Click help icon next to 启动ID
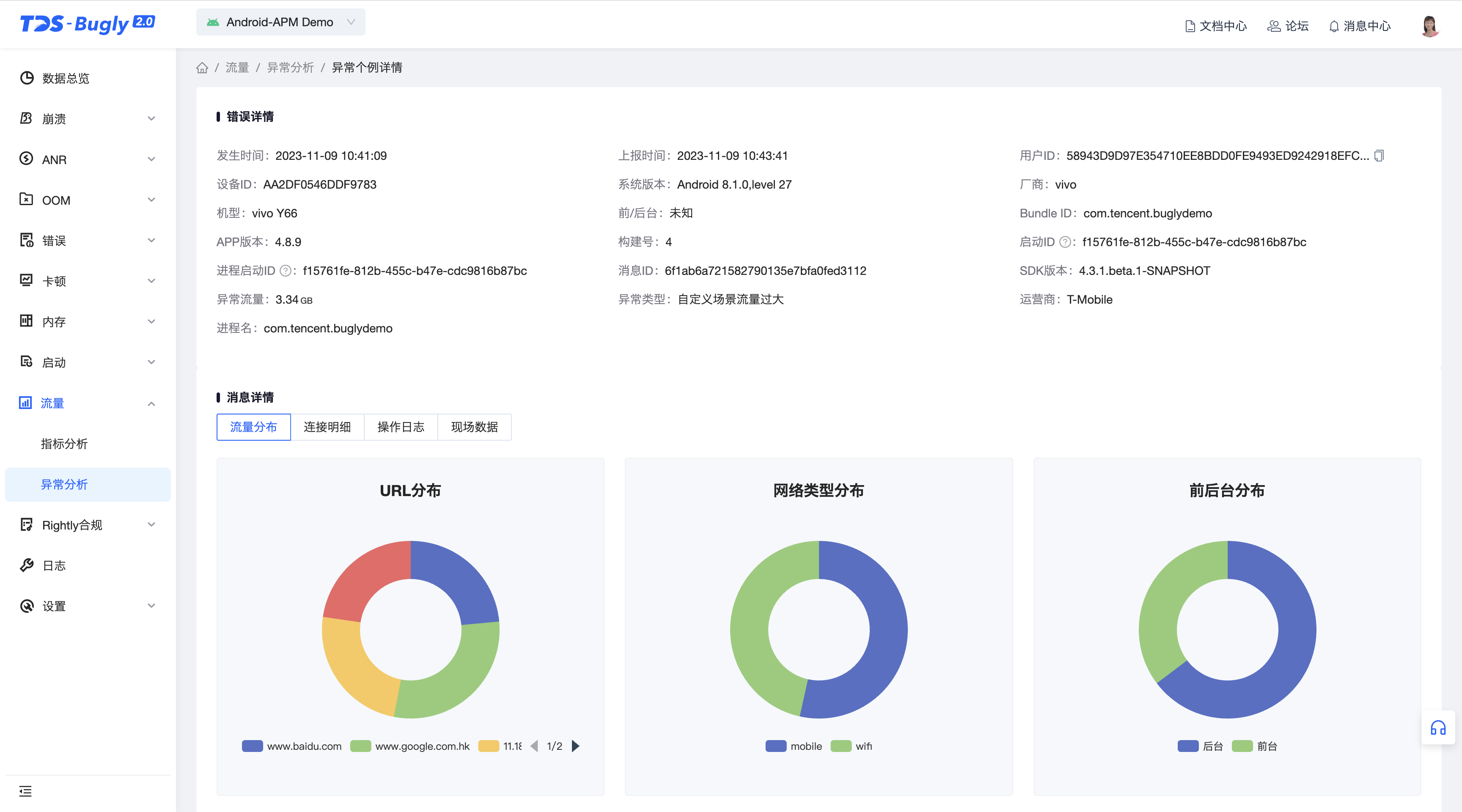 coord(1065,242)
